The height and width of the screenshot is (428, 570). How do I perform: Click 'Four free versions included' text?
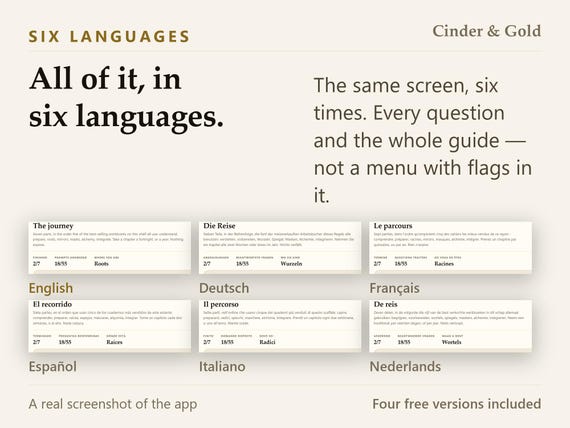(457, 404)
